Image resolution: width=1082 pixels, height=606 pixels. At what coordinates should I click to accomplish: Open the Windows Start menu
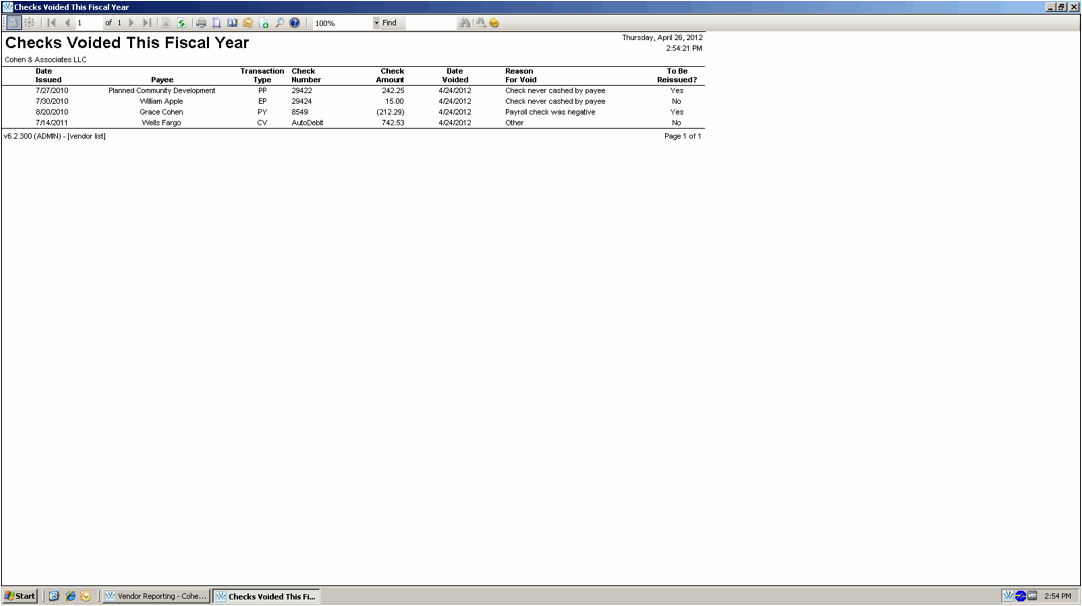(20, 596)
